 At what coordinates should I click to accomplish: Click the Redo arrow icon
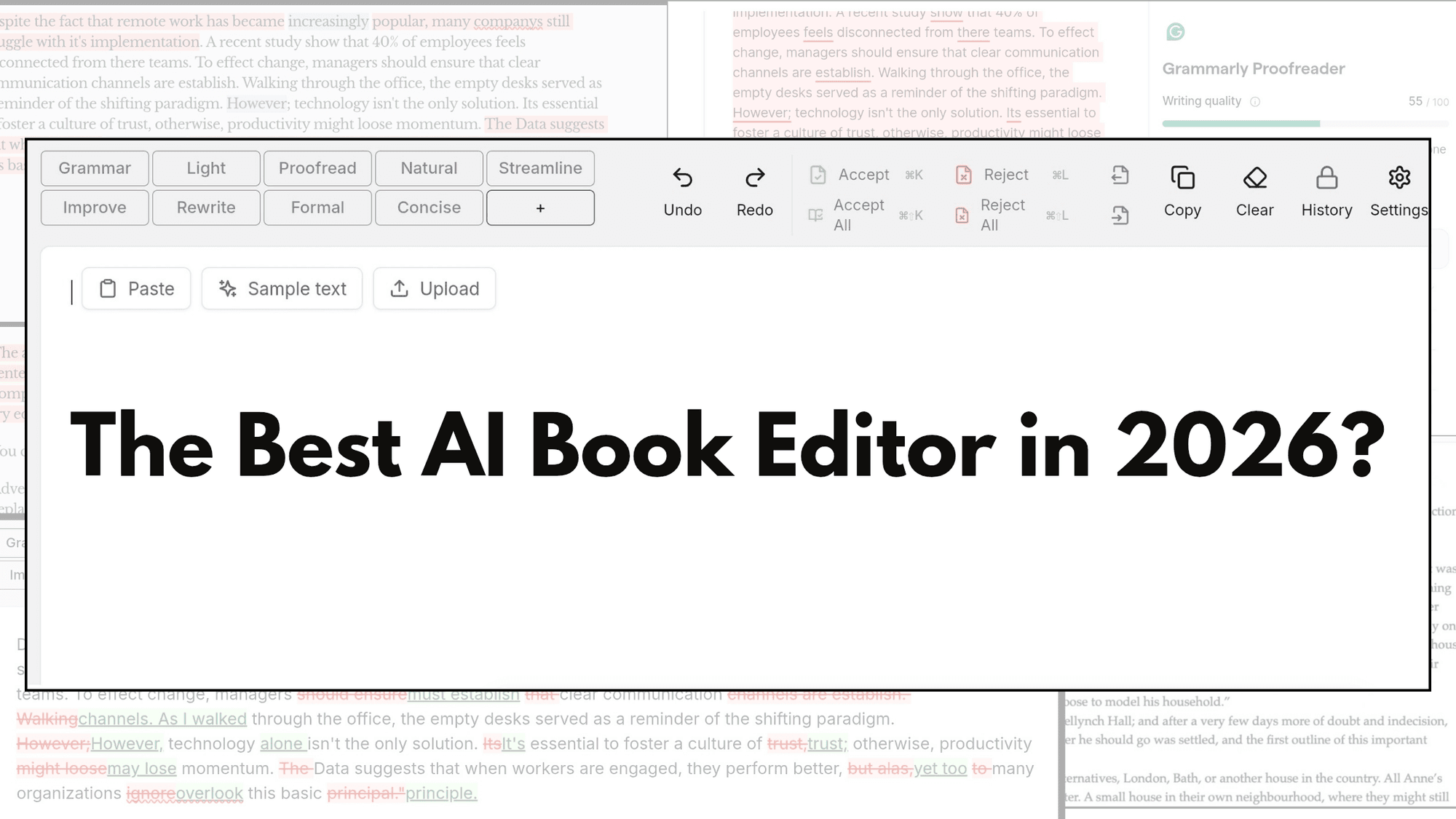pyautogui.click(x=755, y=178)
